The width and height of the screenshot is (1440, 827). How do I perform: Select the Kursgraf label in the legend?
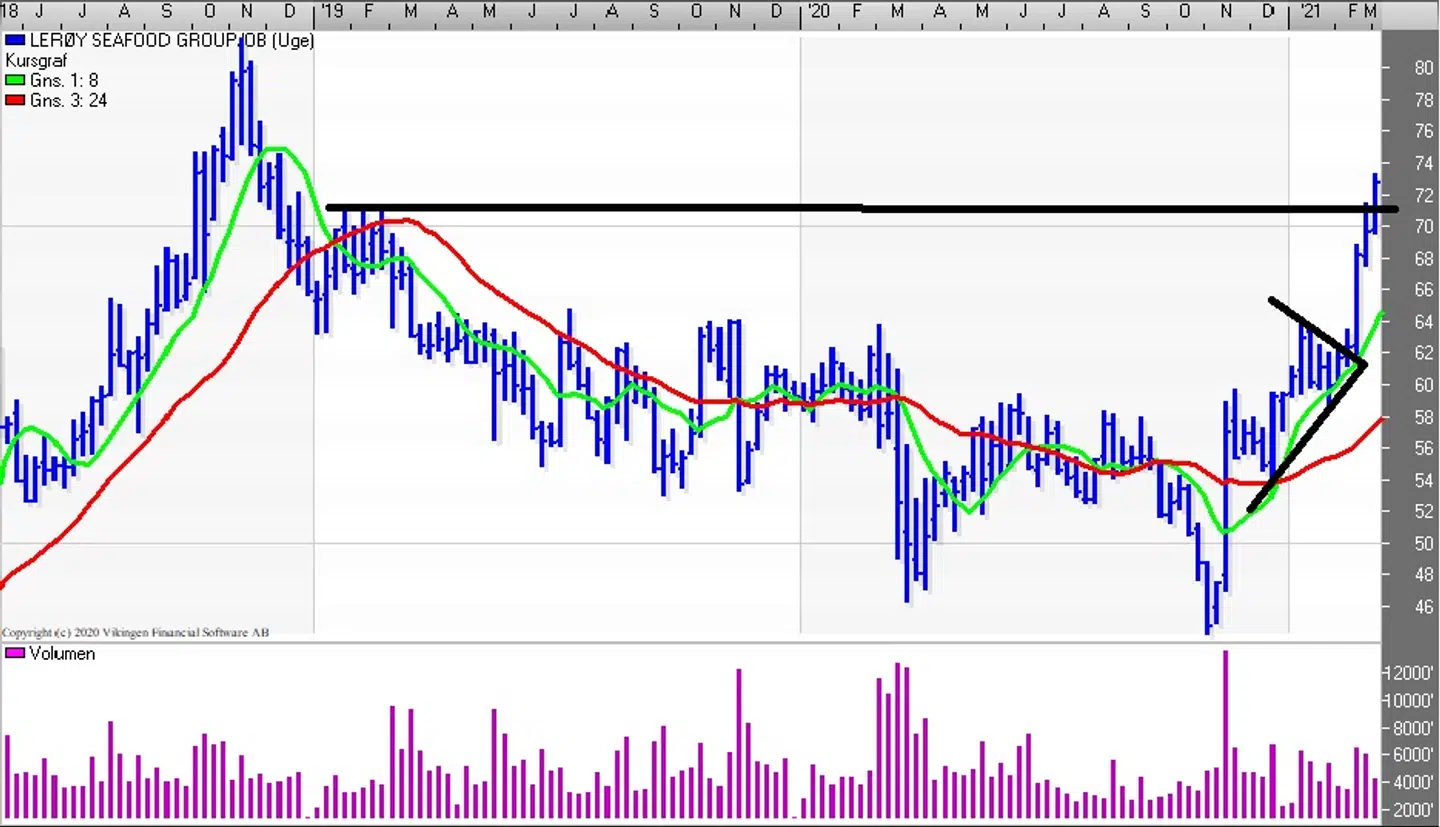pyautogui.click(x=37, y=61)
